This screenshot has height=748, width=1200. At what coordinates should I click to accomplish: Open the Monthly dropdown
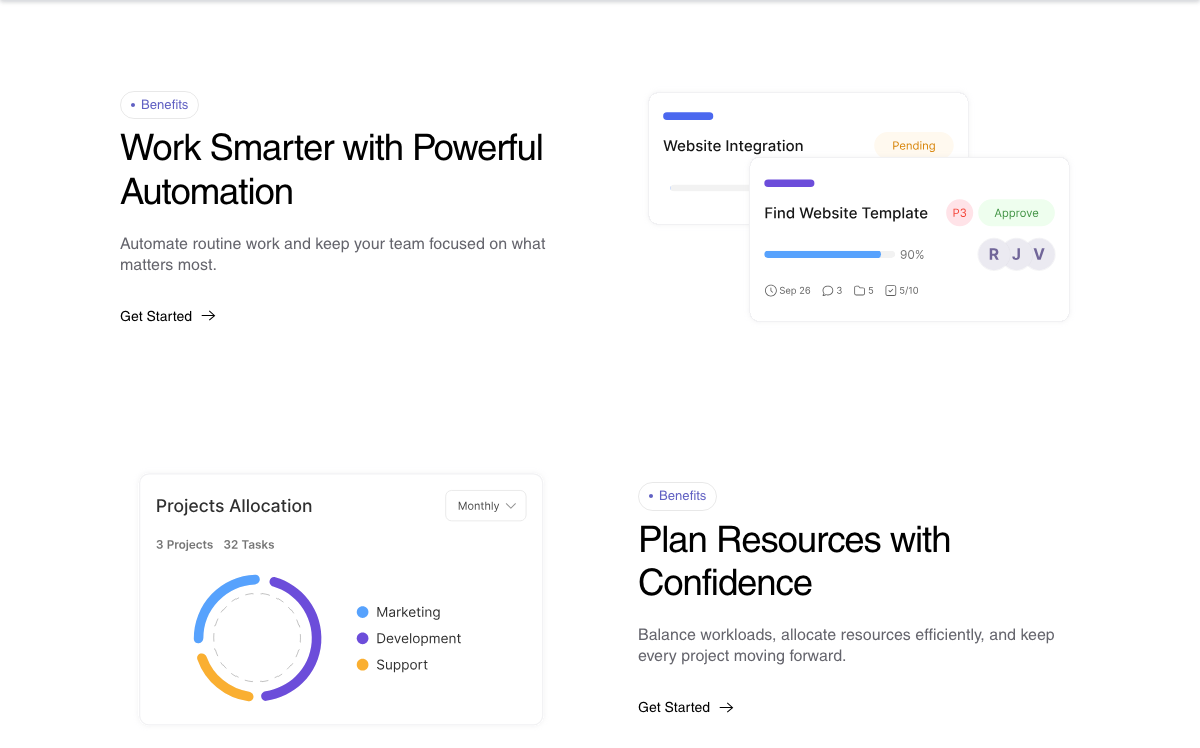click(485, 506)
